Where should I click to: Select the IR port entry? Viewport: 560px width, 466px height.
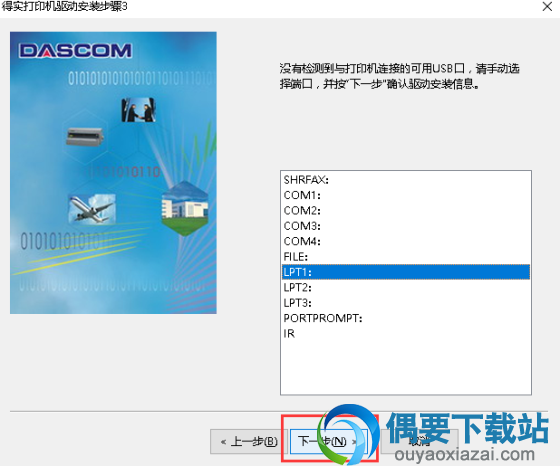pos(406,333)
